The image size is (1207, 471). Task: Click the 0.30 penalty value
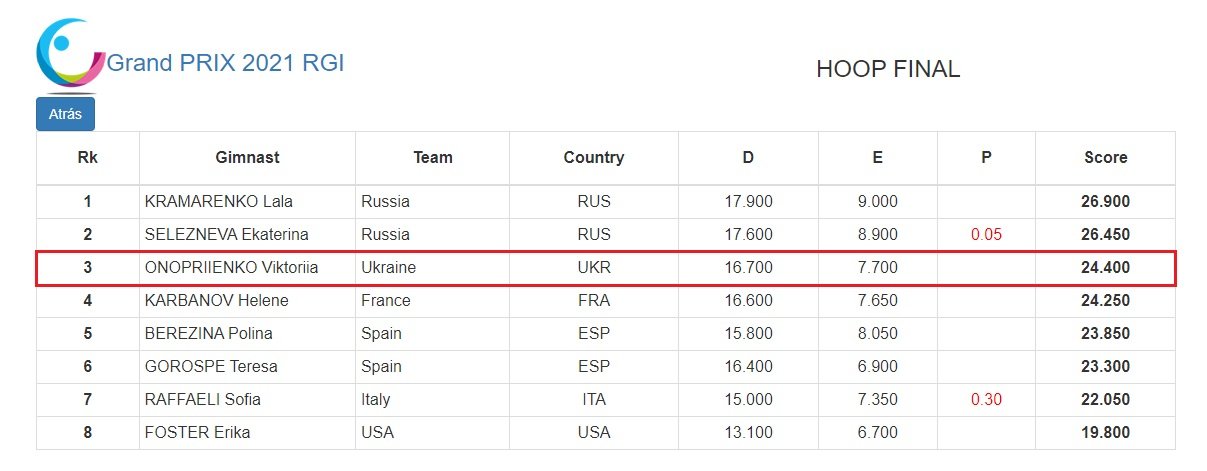[x=986, y=400]
